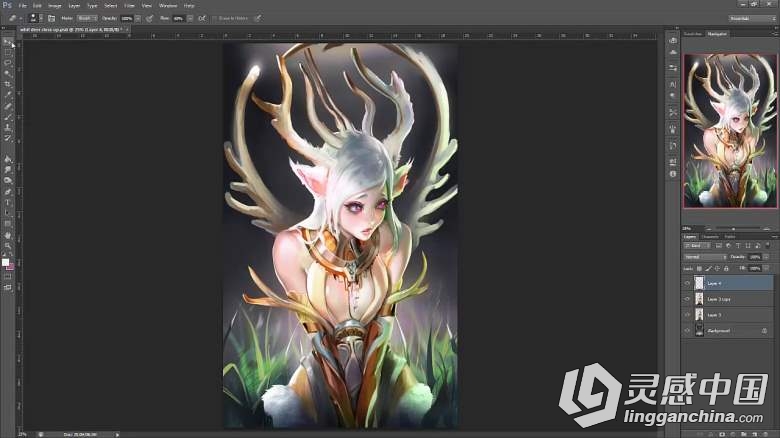Select the Healing Brush tool
The image size is (780, 438).
[x=7, y=106]
